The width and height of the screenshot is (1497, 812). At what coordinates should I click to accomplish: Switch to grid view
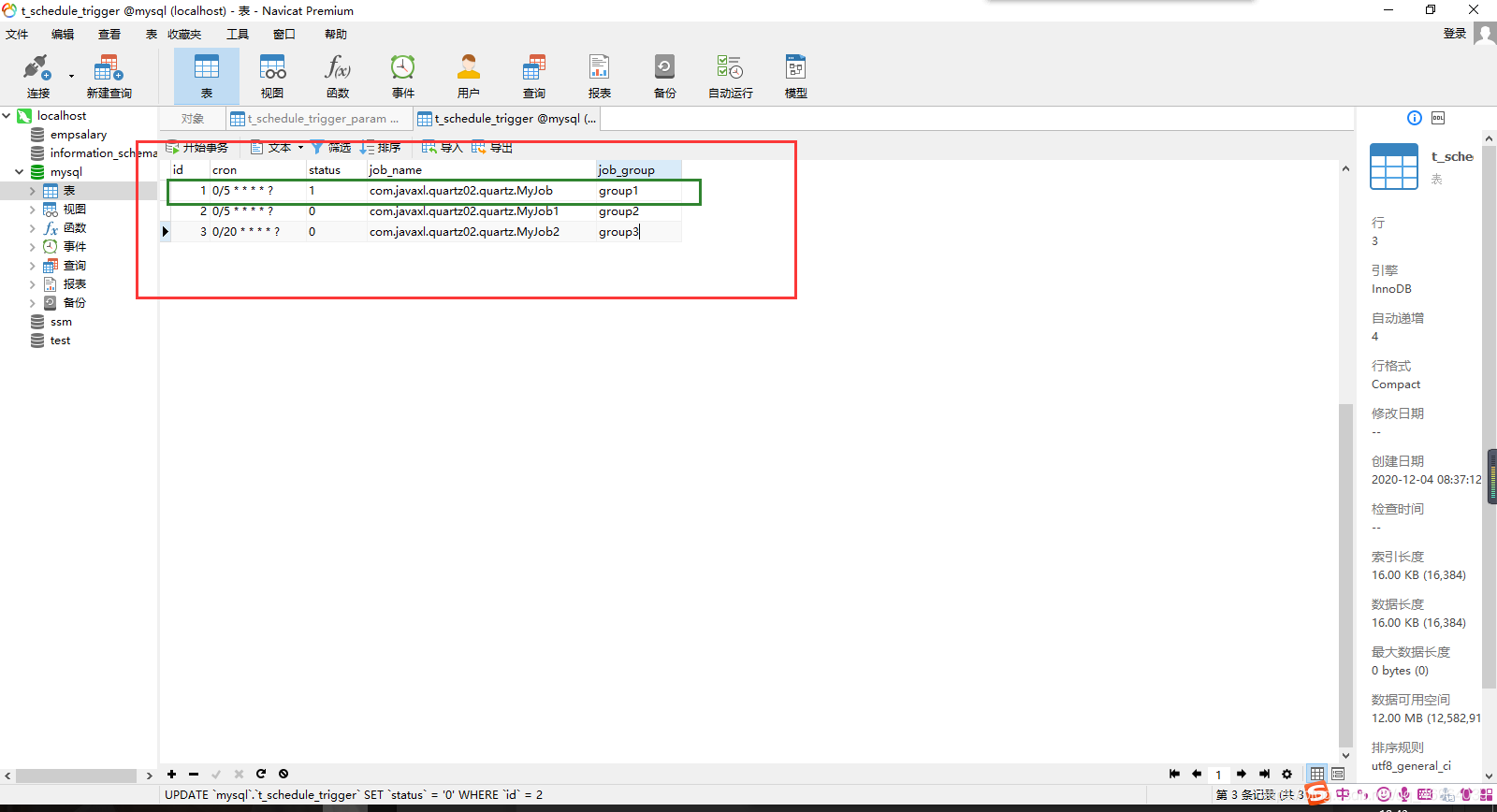pyautogui.click(x=1316, y=774)
